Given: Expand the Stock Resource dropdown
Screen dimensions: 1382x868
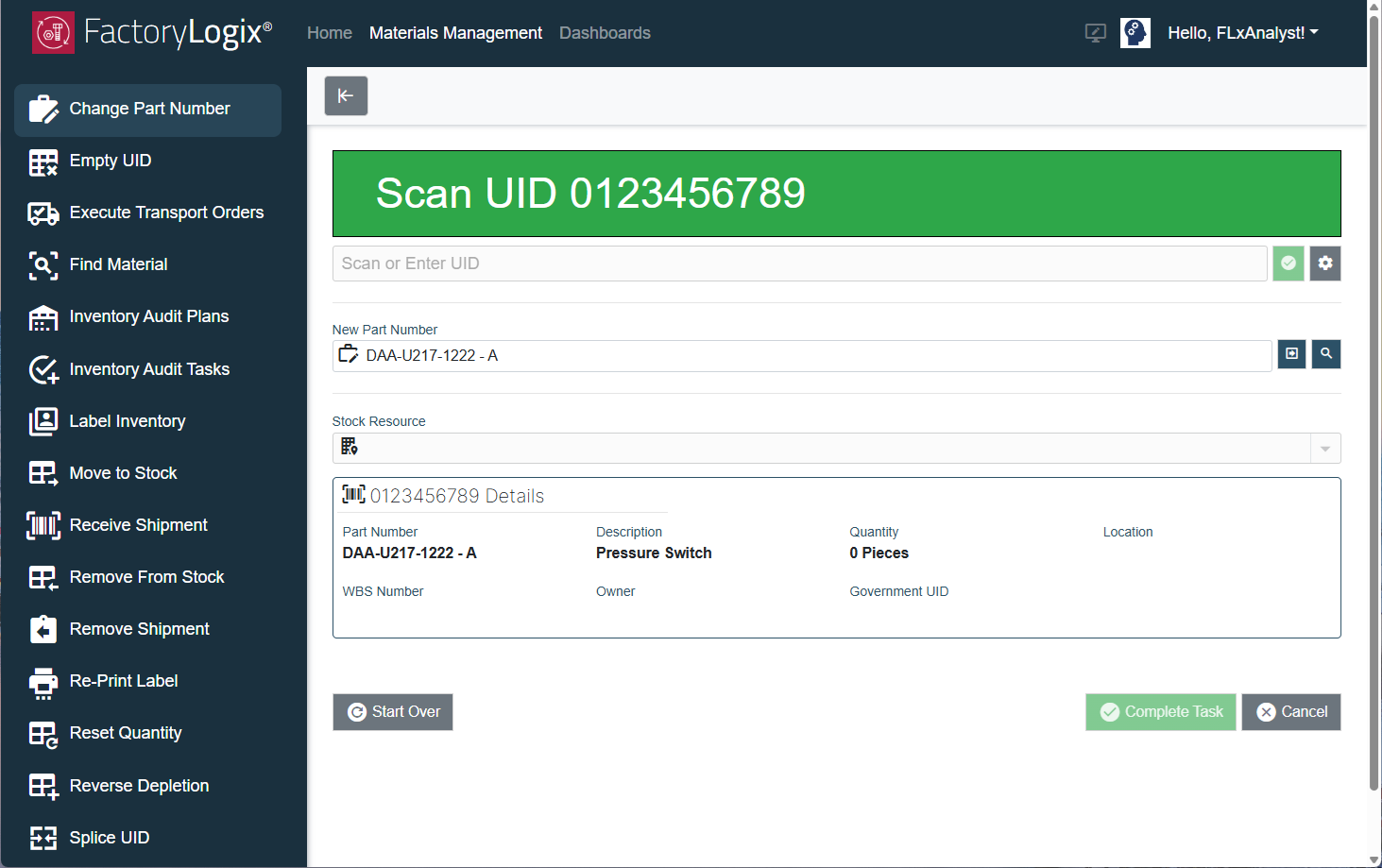Looking at the screenshot, I should [1324, 449].
